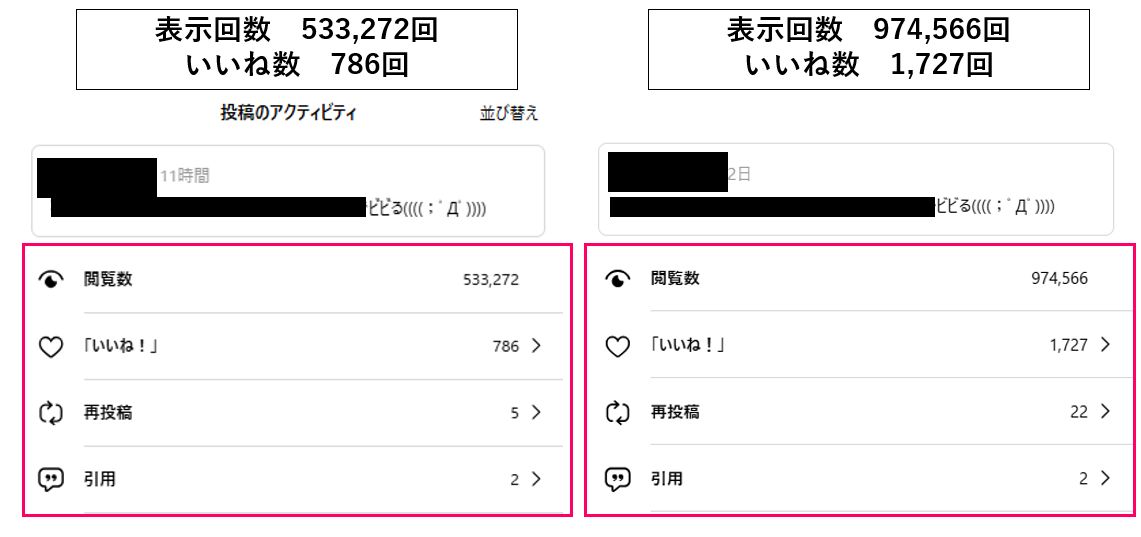Viewport: 1141px width, 537px height.
Task: Open the post card posted 2日 ago
Action: tap(858, 190)
